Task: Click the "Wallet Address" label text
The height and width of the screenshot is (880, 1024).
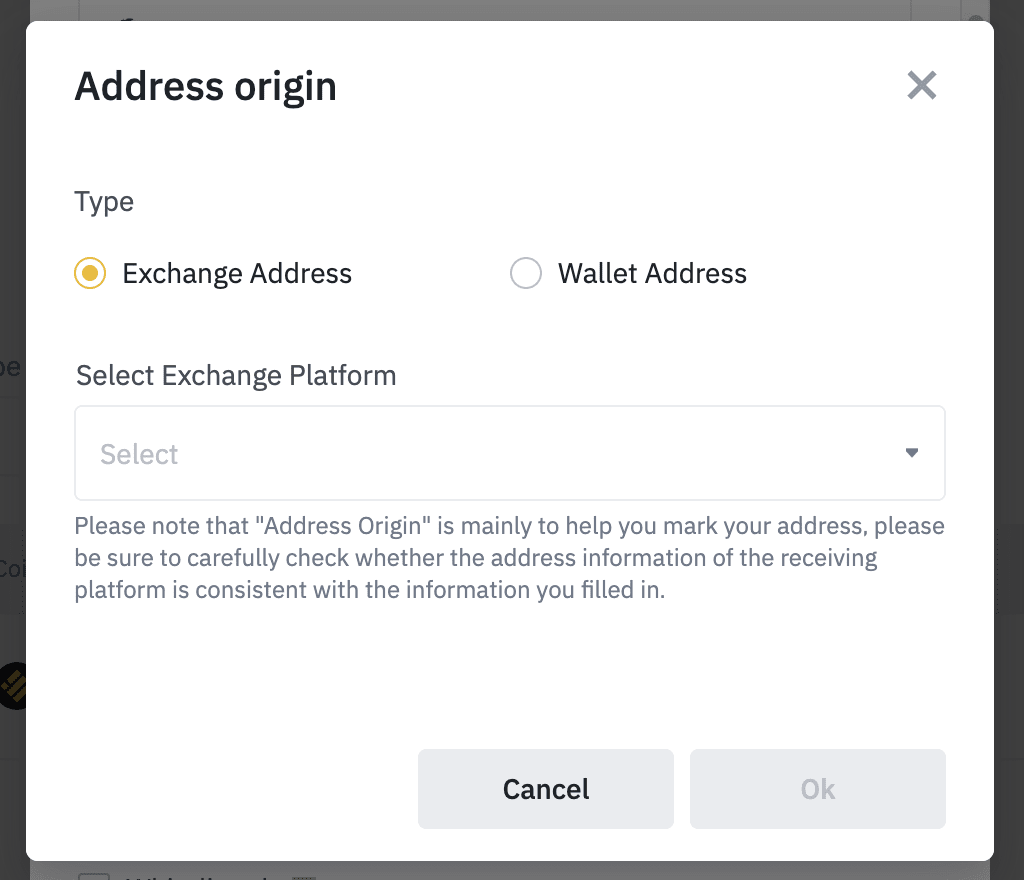Action: pyautogui.click(x=652, y=274)
